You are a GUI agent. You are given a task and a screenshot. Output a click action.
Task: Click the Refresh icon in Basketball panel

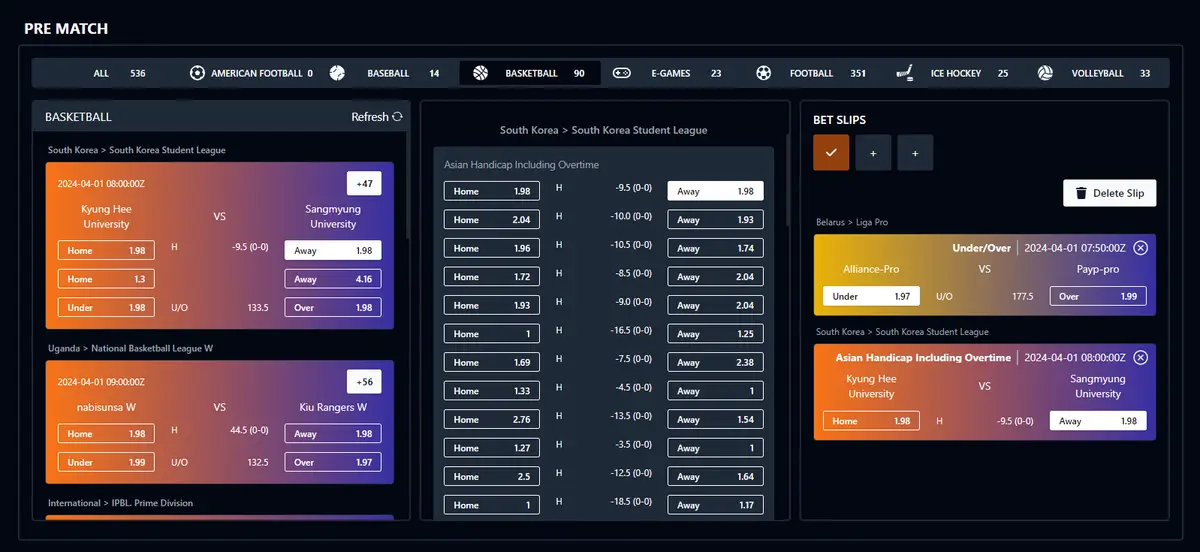point(397,117)
